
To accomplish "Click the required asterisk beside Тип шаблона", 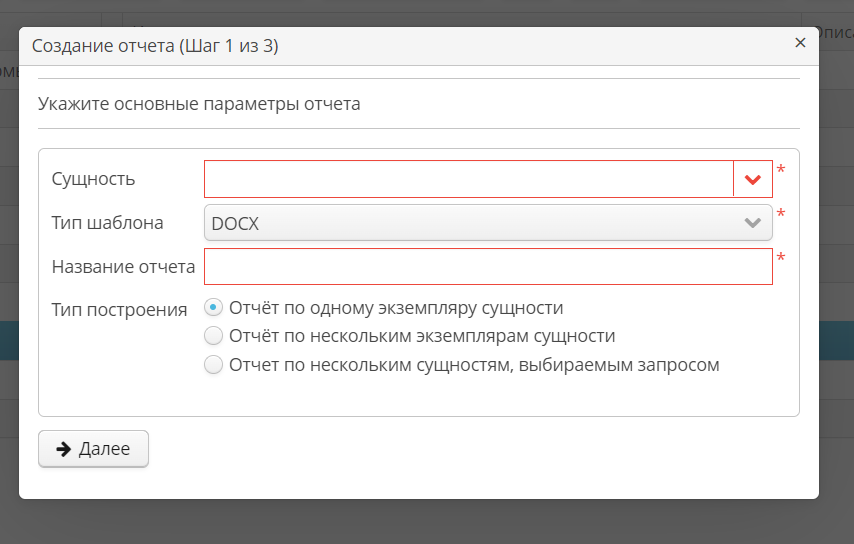I will click(781, 215).
